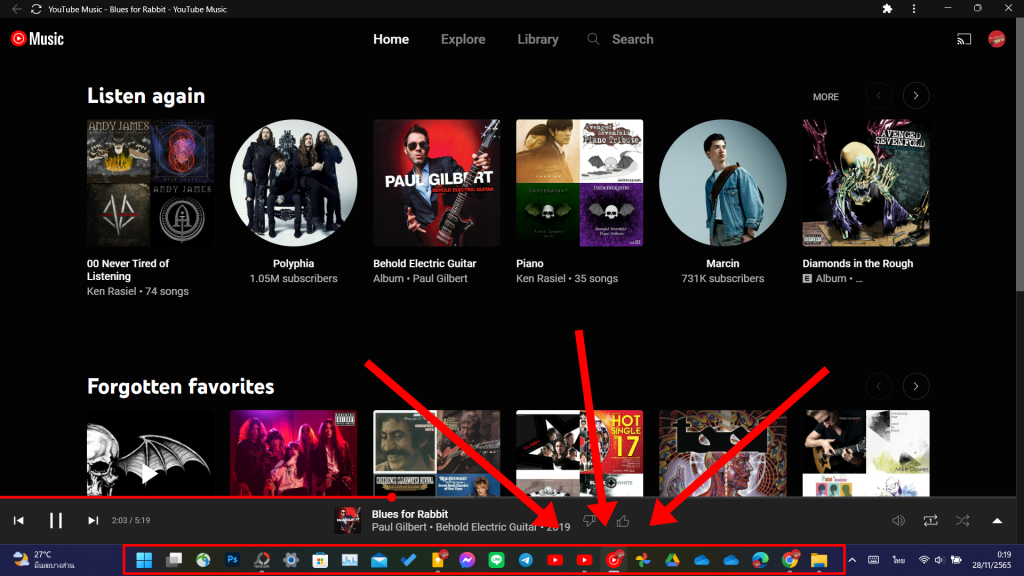
Task: Open the Library tab
Action: [537, 39]
